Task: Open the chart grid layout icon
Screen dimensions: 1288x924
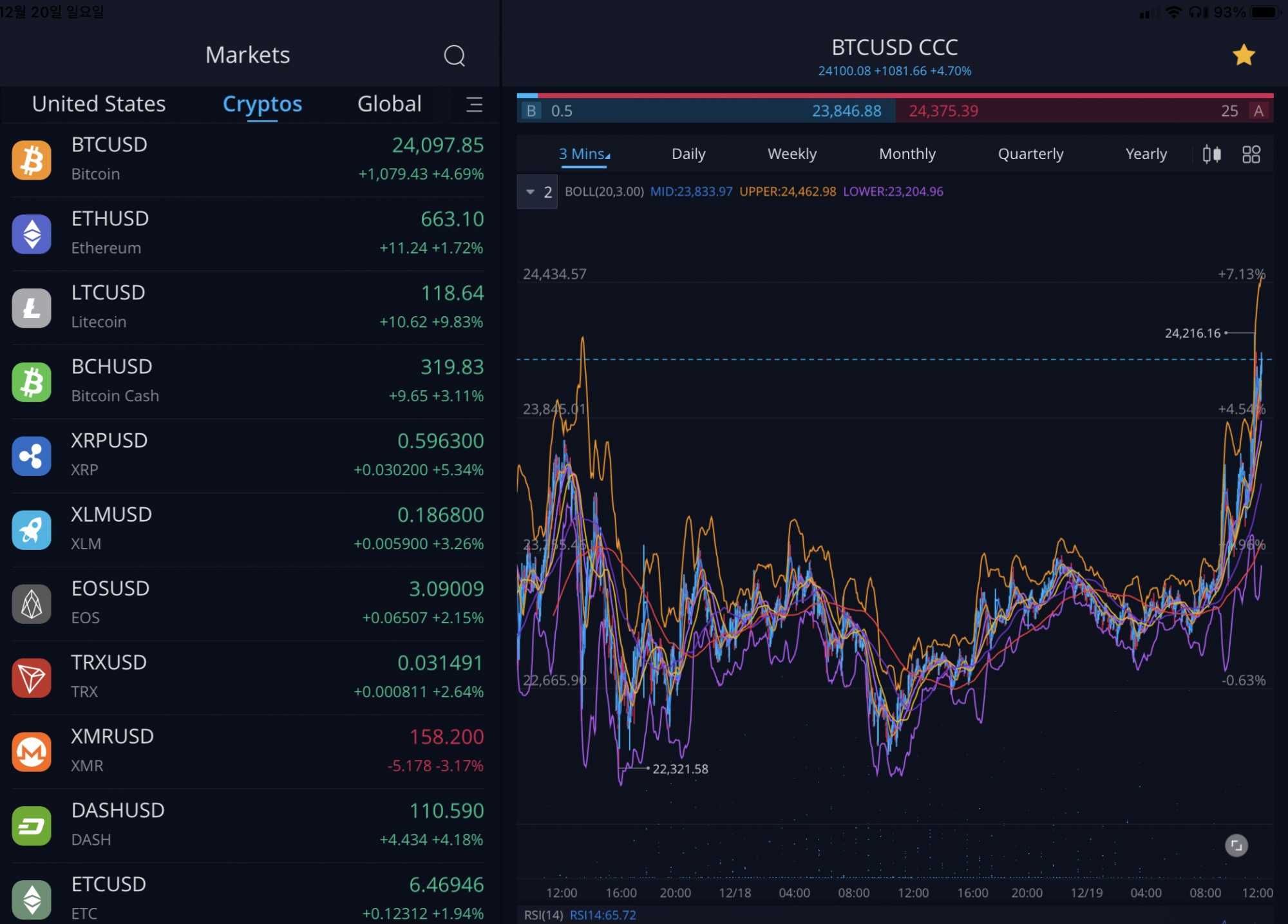Action: click(1251, 155)
